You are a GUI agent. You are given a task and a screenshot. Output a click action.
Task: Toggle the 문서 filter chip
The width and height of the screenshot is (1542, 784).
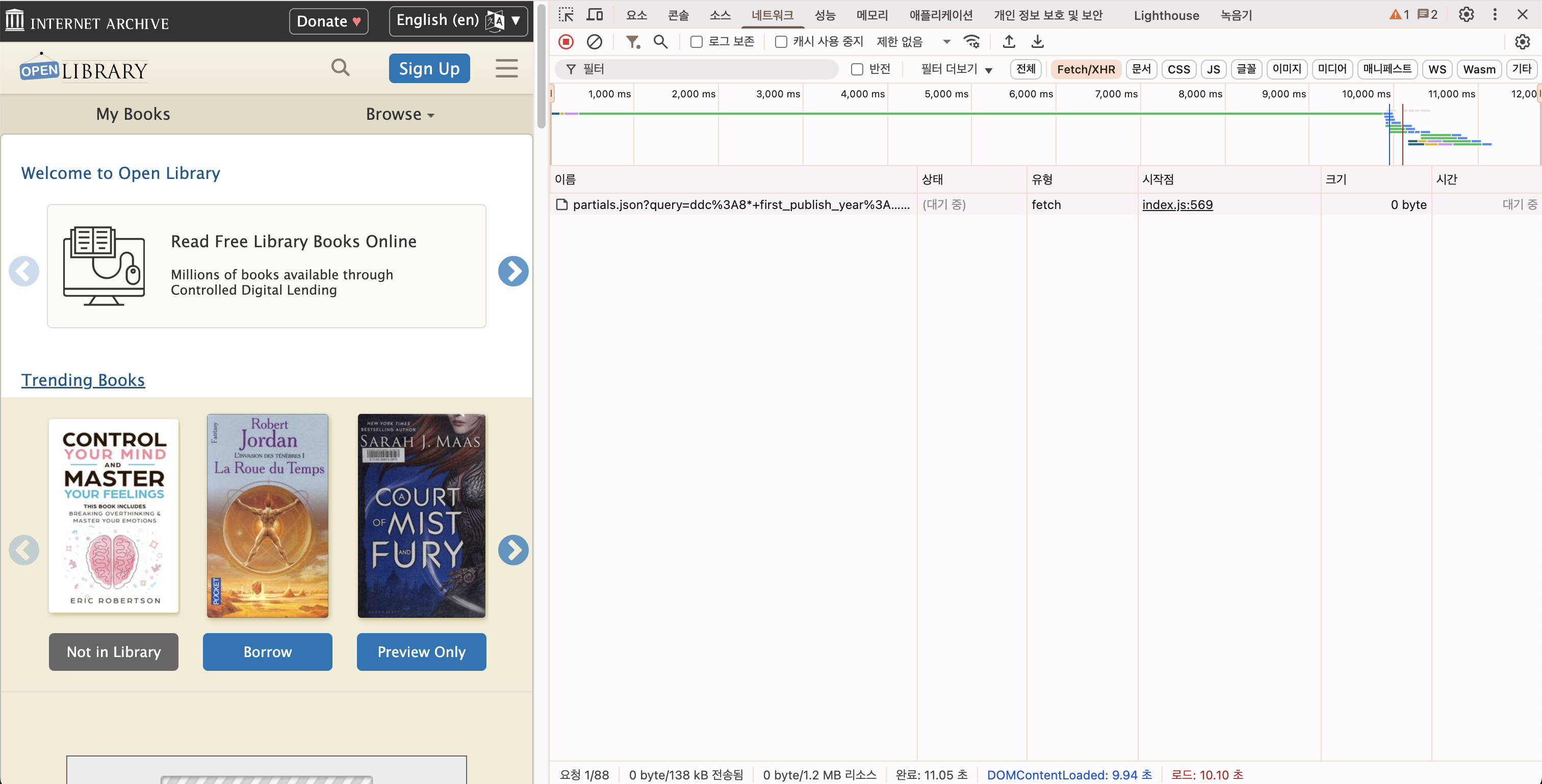[1141, 69]
